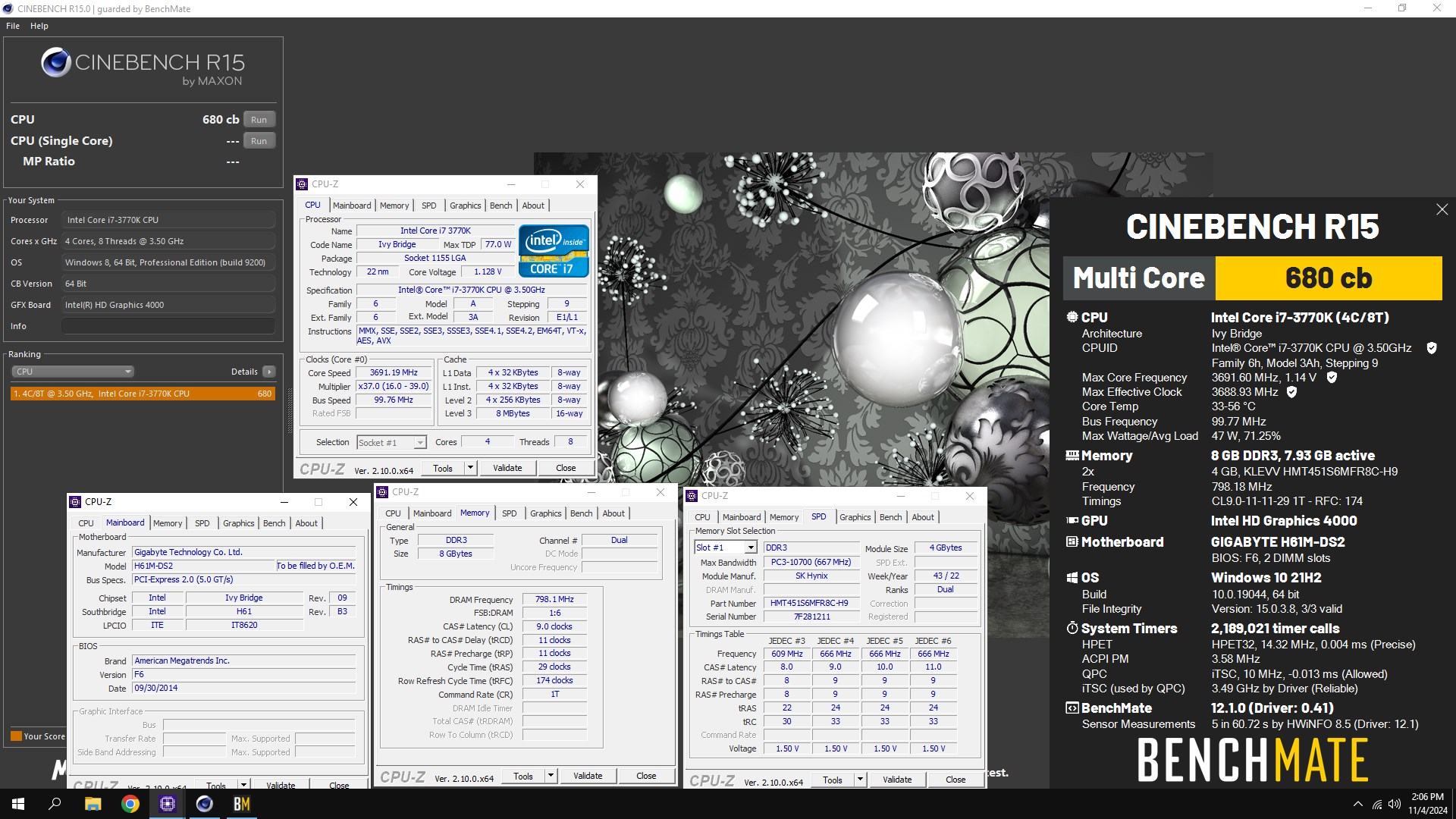The height and width of the screenshot is (819, 1456).
Task: Click Validate in memory CPU-Z window
Action: [x=588, y=776]
